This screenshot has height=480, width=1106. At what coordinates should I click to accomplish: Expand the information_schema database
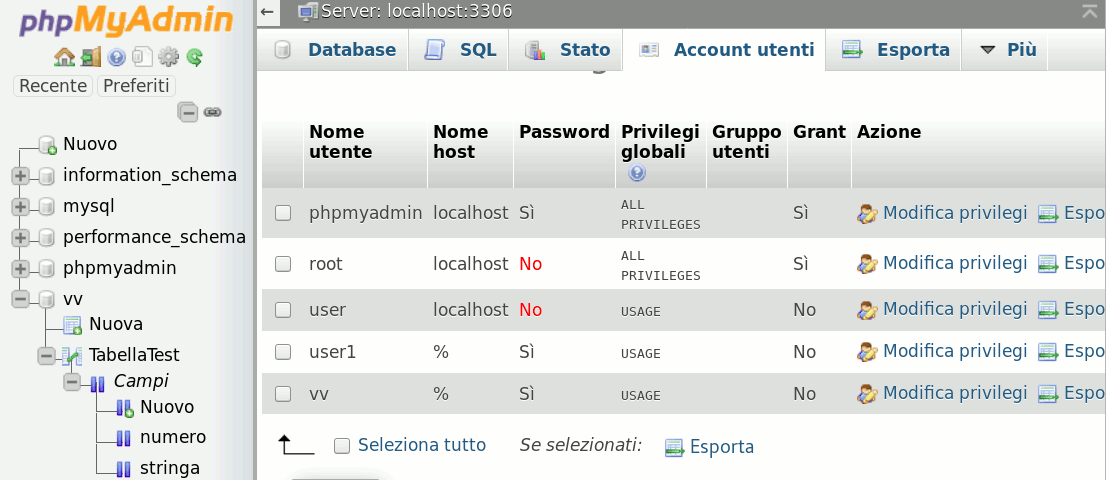tap(21, 176)
